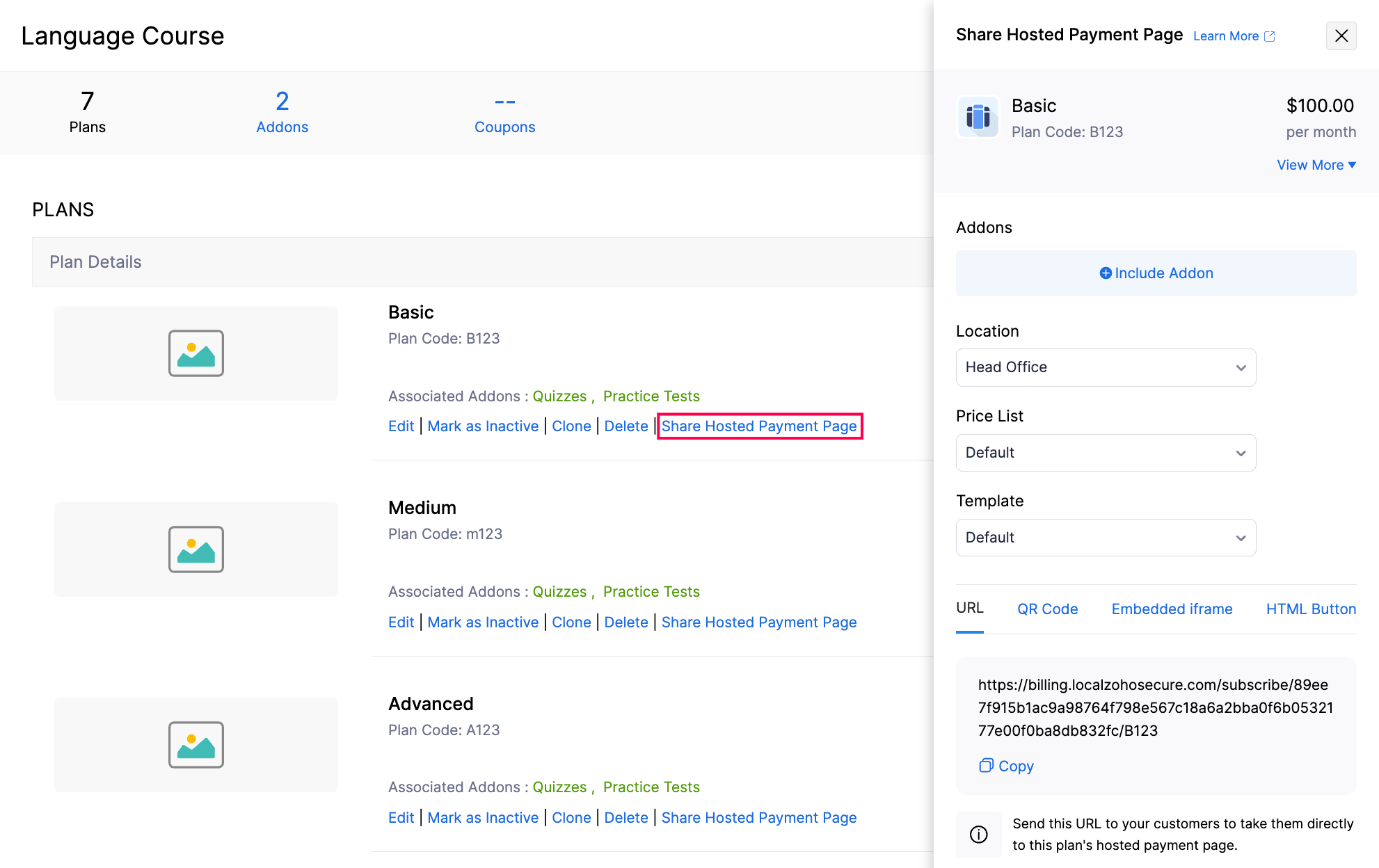The width and height of the screenshot is (1379, 868).
Task: Clone the Advanced plan
Action: point(571,818)
